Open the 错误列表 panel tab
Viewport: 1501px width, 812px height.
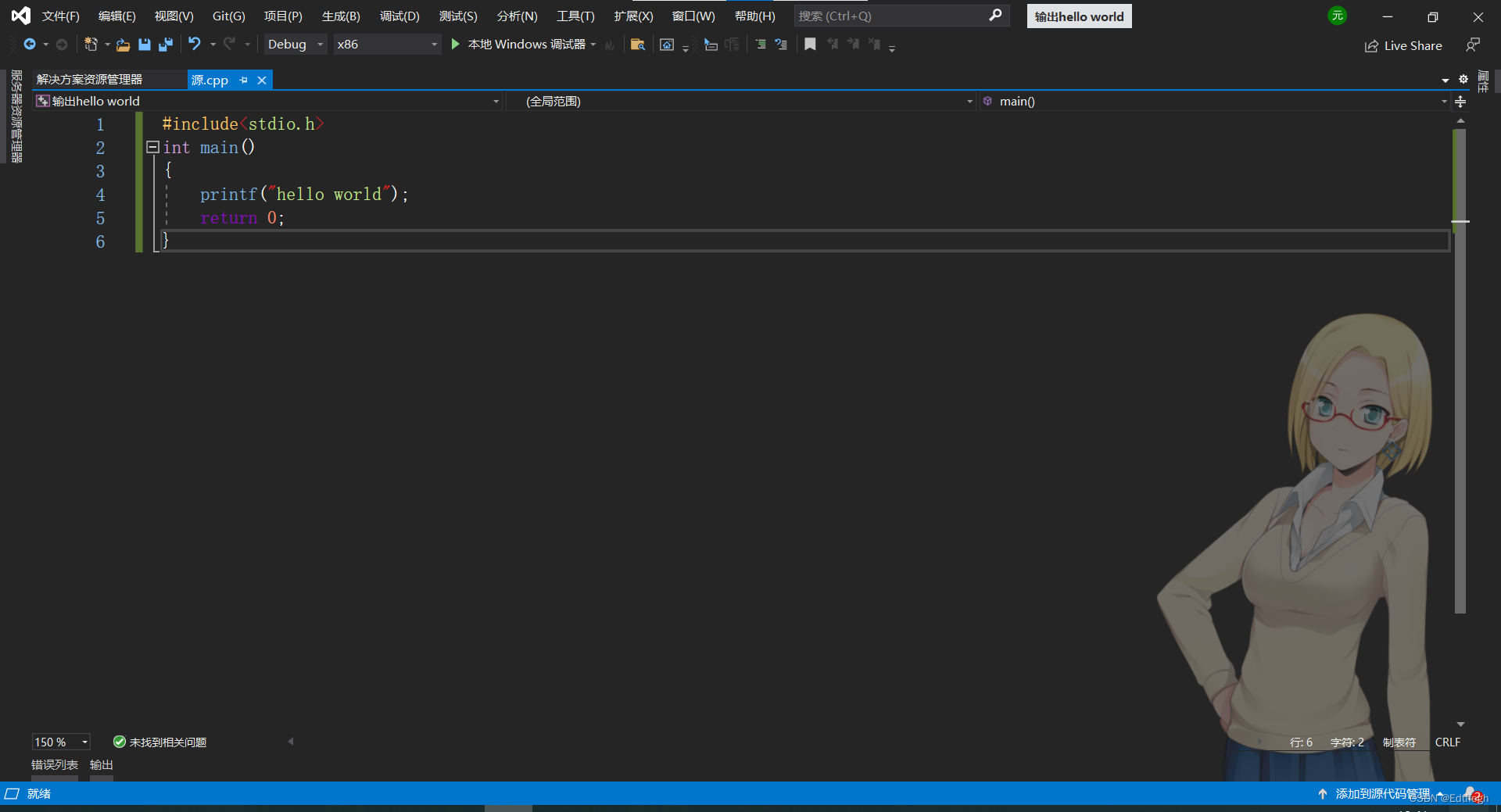coord(55,765)
